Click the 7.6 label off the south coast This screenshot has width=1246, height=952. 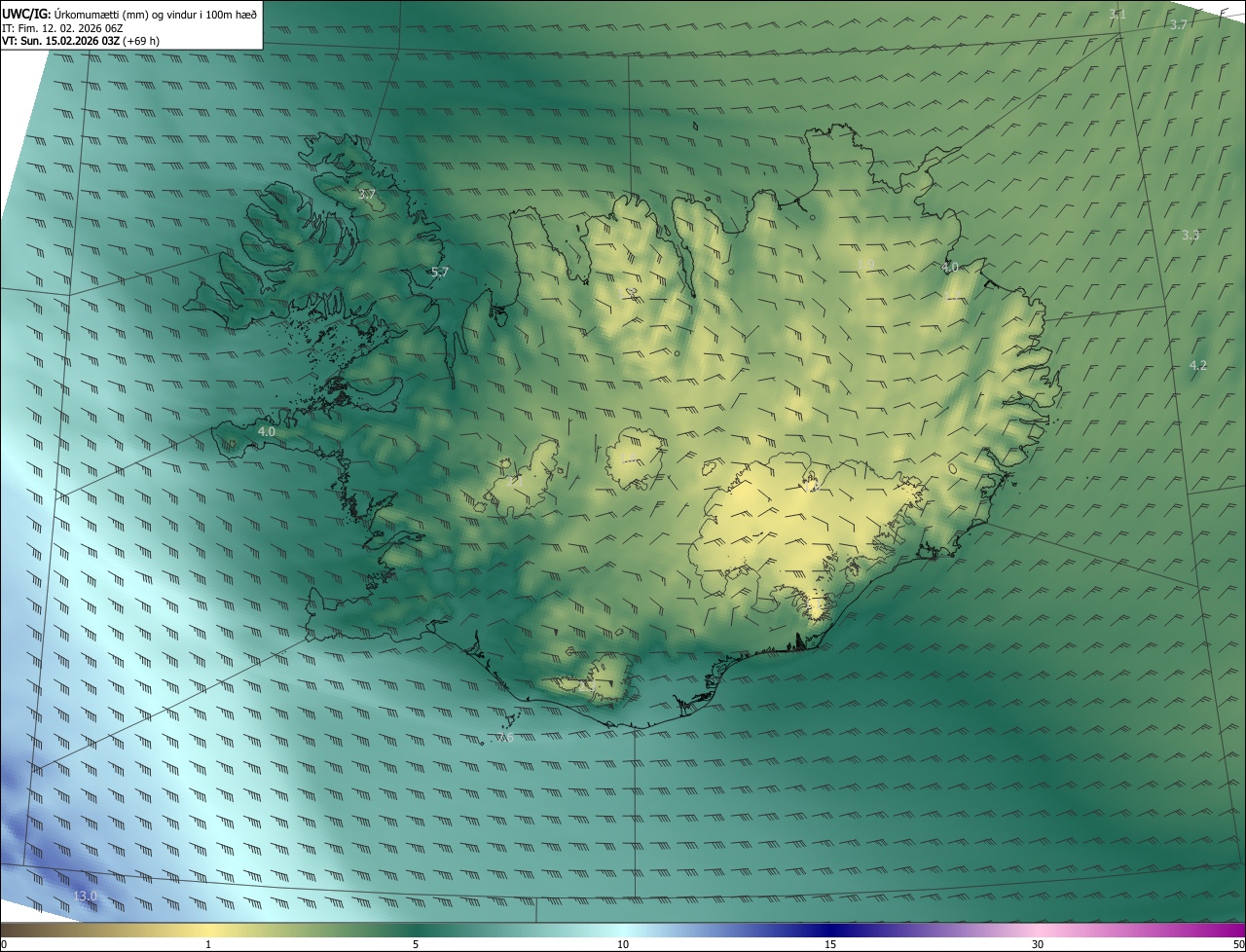coord(505,737)
